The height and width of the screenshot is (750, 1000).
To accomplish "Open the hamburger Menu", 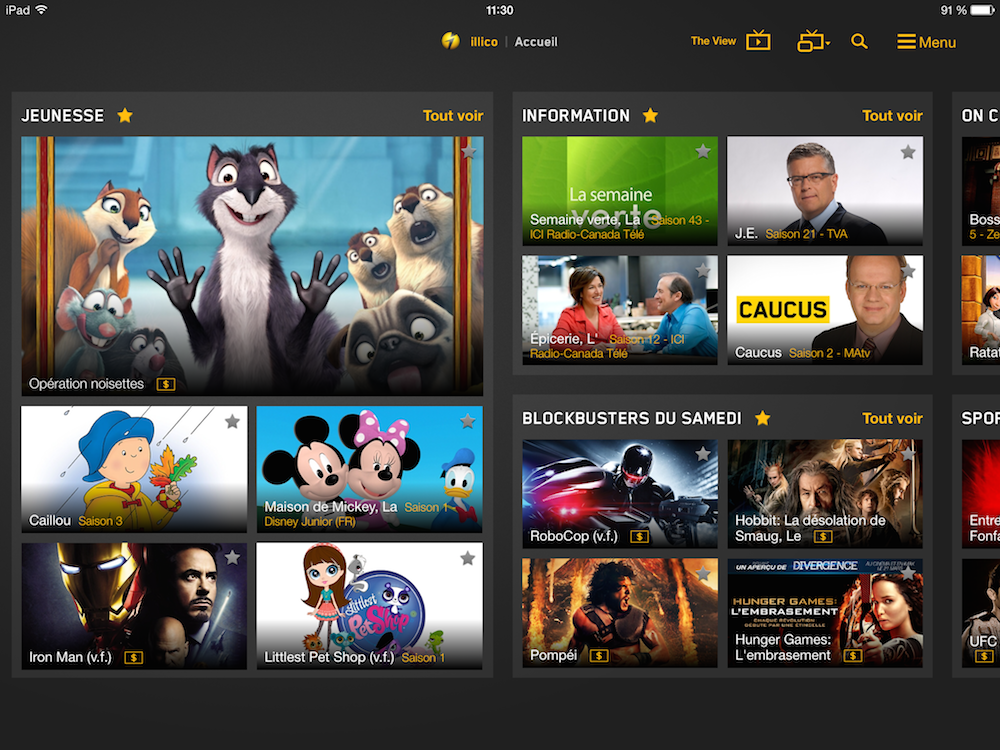I will [926, 42].
